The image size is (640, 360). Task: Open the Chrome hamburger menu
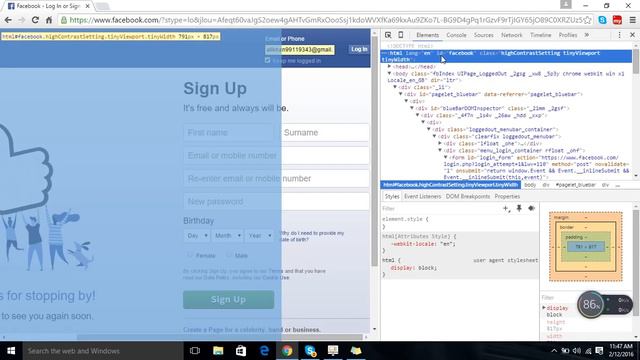(x=632, y=20)
